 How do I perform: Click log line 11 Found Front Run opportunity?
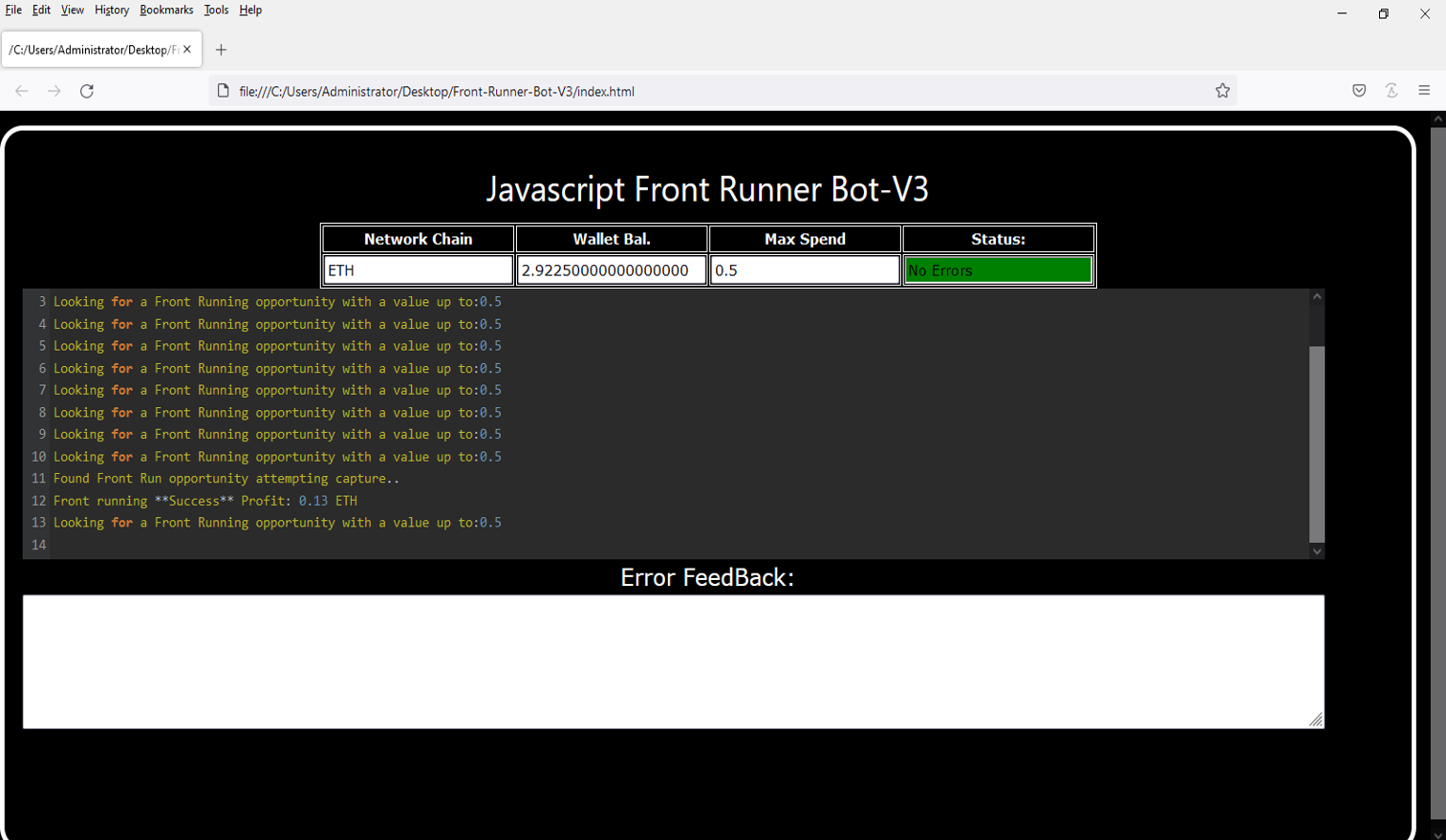tap(227, 479)
